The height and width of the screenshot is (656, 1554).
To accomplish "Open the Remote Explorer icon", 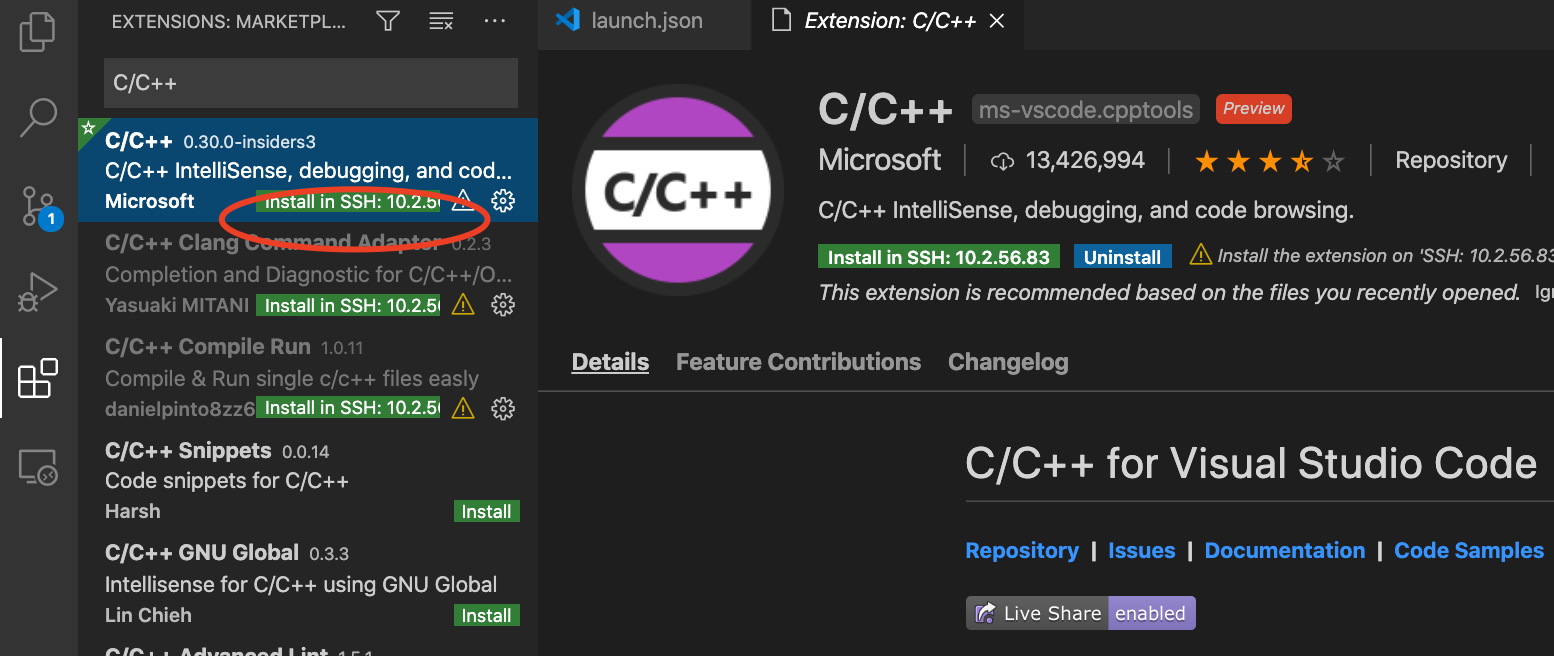I will click(x=38, y=467).
